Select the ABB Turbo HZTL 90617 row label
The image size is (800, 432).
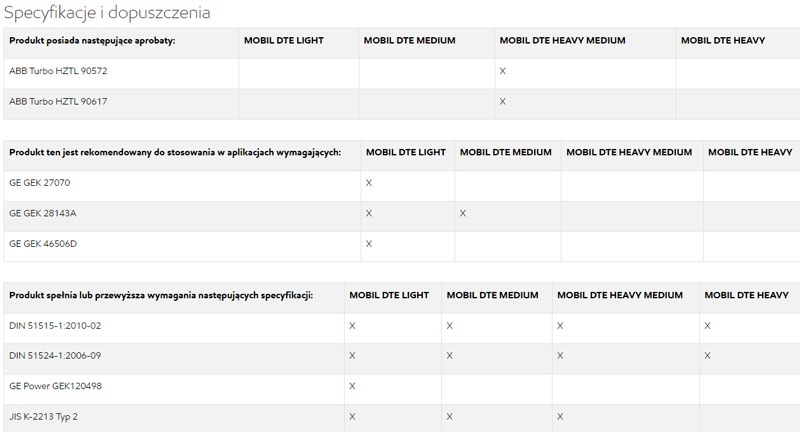pos(59,102)
